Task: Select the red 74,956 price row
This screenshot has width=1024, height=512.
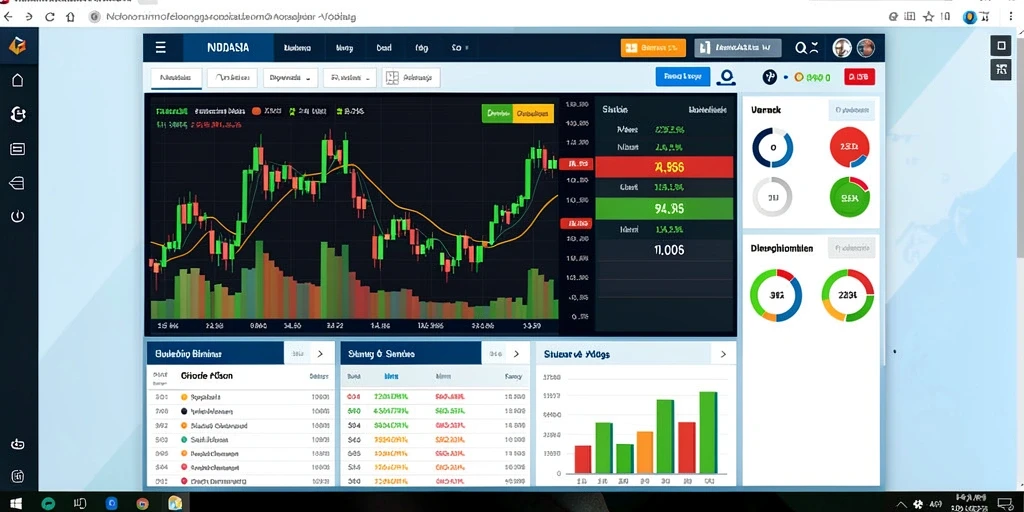Action: pos(664,167)
